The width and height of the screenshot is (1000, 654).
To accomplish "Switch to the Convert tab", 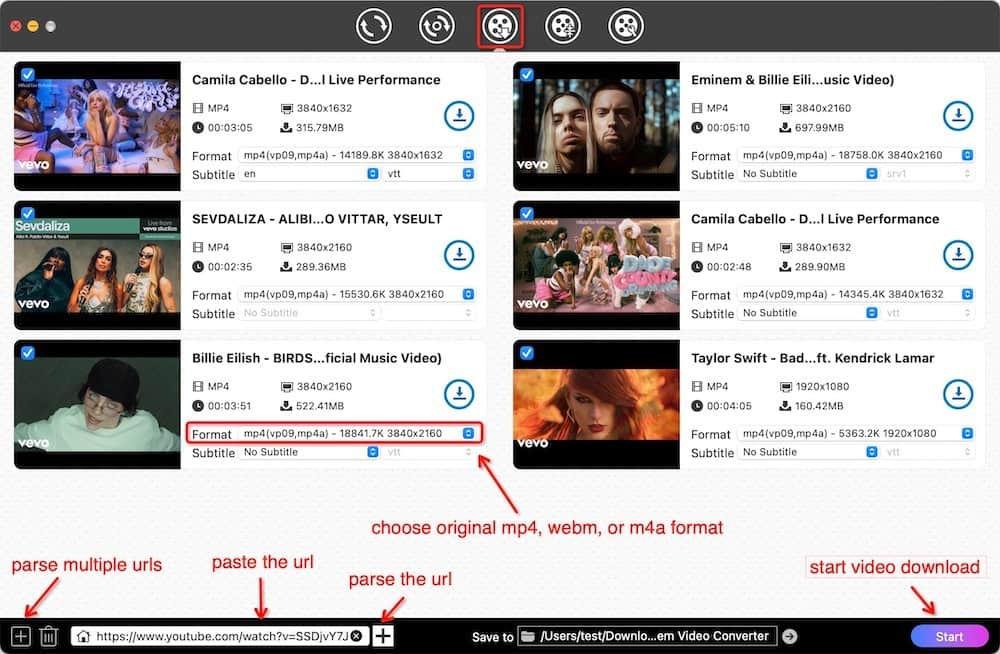I will click(373, 26).
